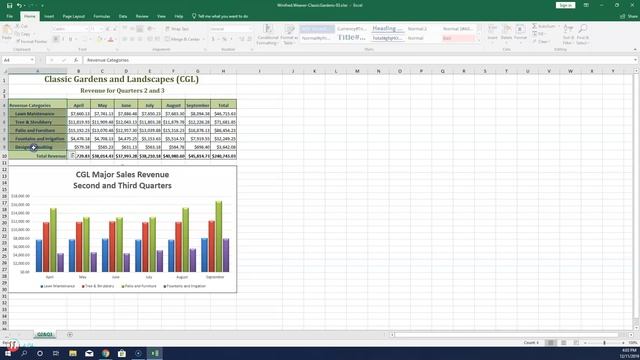Open Find & Select magnifier menu

582,34
